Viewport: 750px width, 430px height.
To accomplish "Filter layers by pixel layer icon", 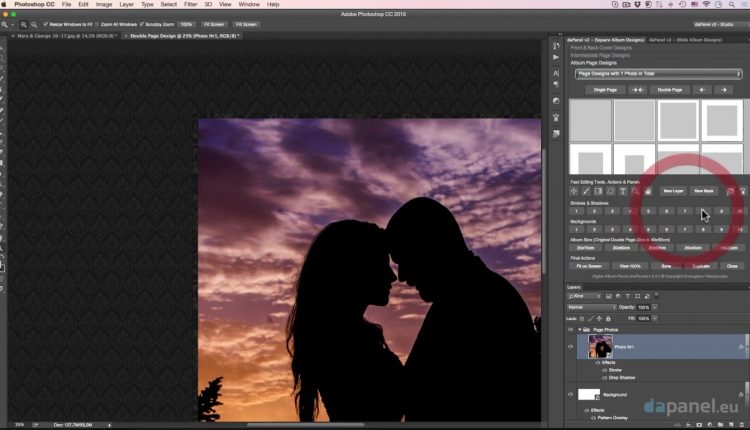I will pos(608,297).
